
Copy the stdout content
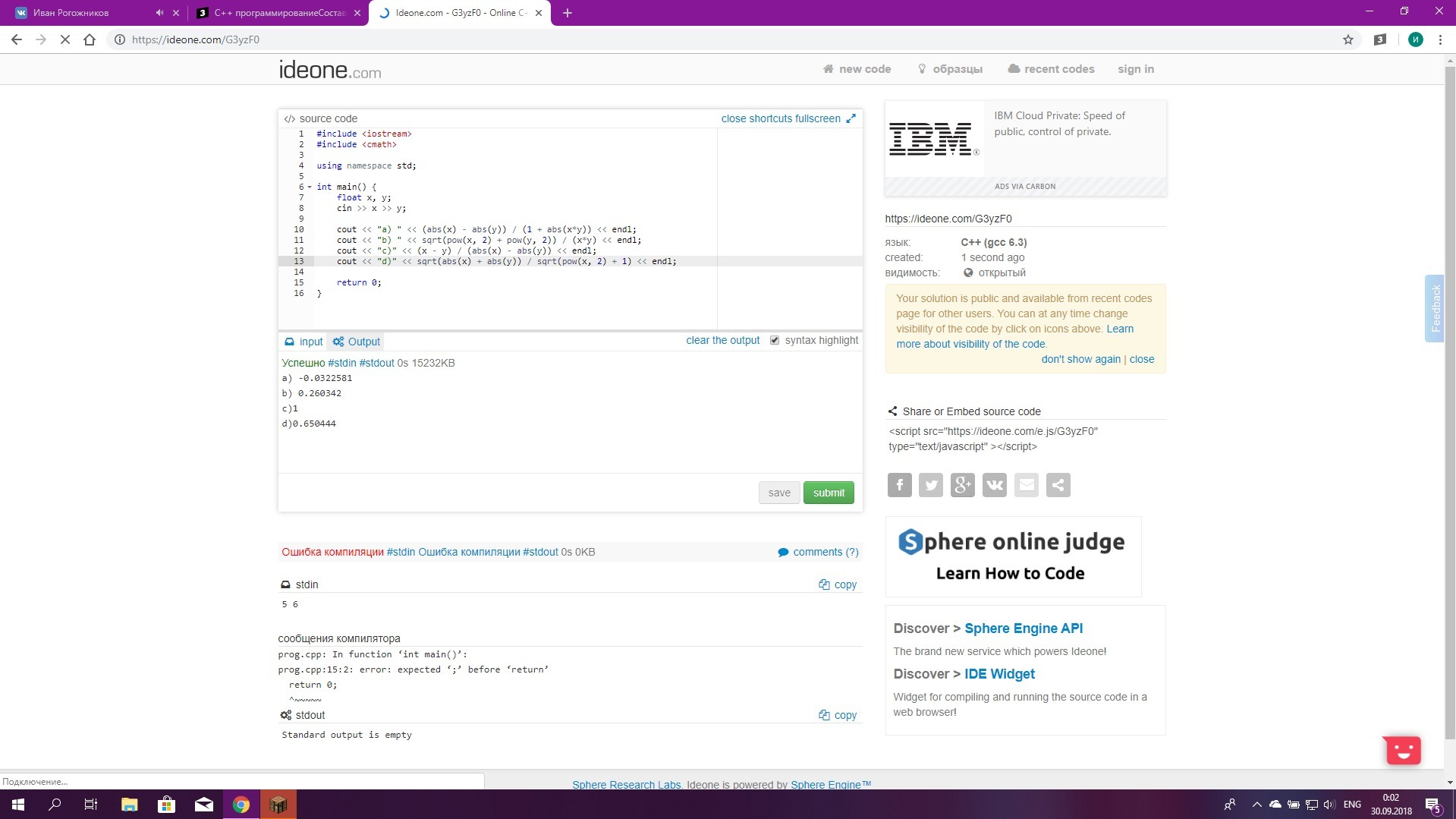pyautogui.click(x=838, y=715)
